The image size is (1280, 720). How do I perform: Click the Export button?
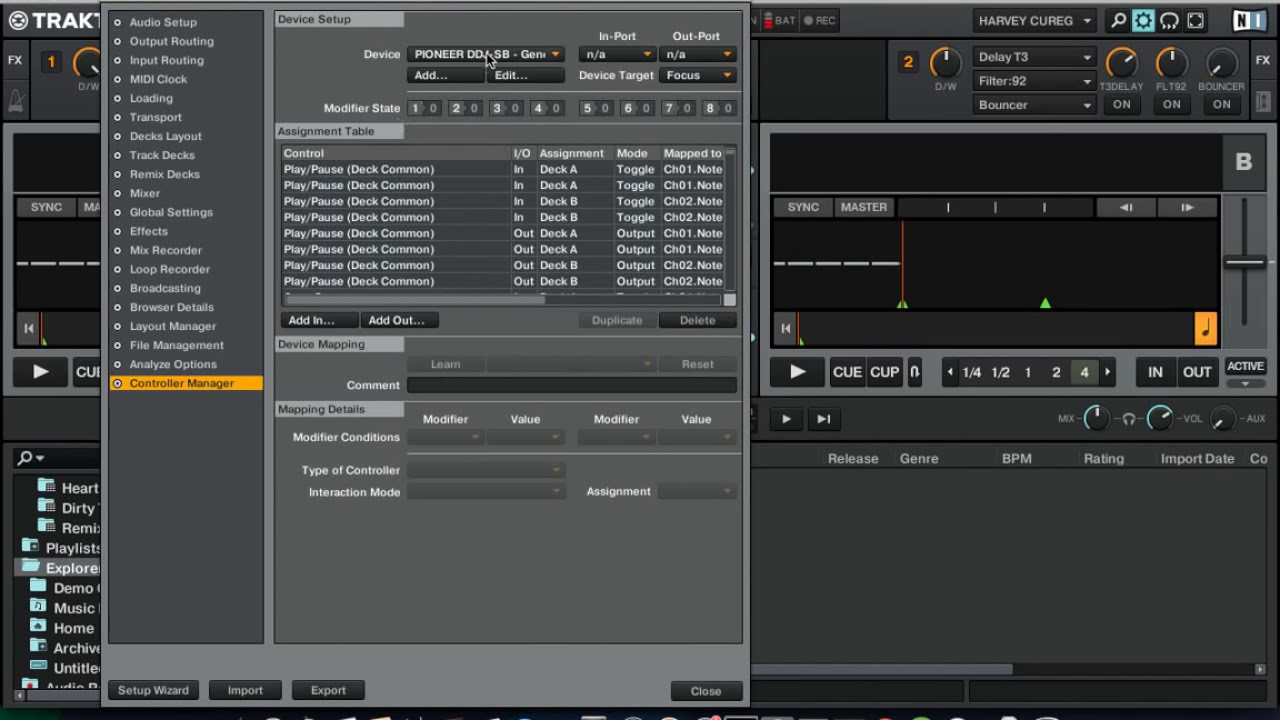pyautogui.click(x=328, y=690)
